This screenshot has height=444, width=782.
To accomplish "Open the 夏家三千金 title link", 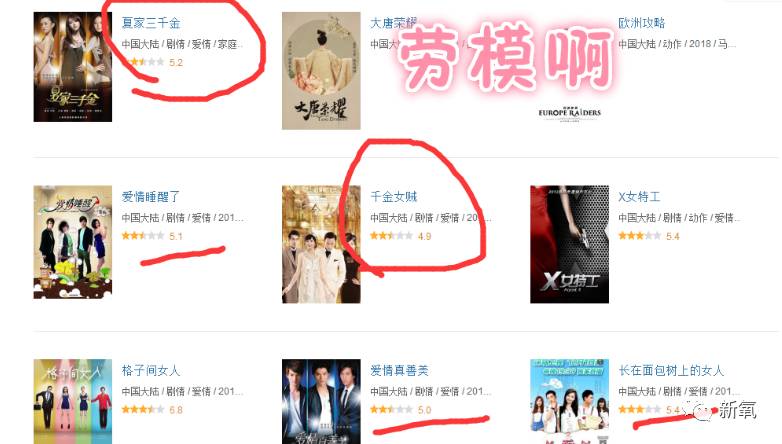I will tap(151, 23).
